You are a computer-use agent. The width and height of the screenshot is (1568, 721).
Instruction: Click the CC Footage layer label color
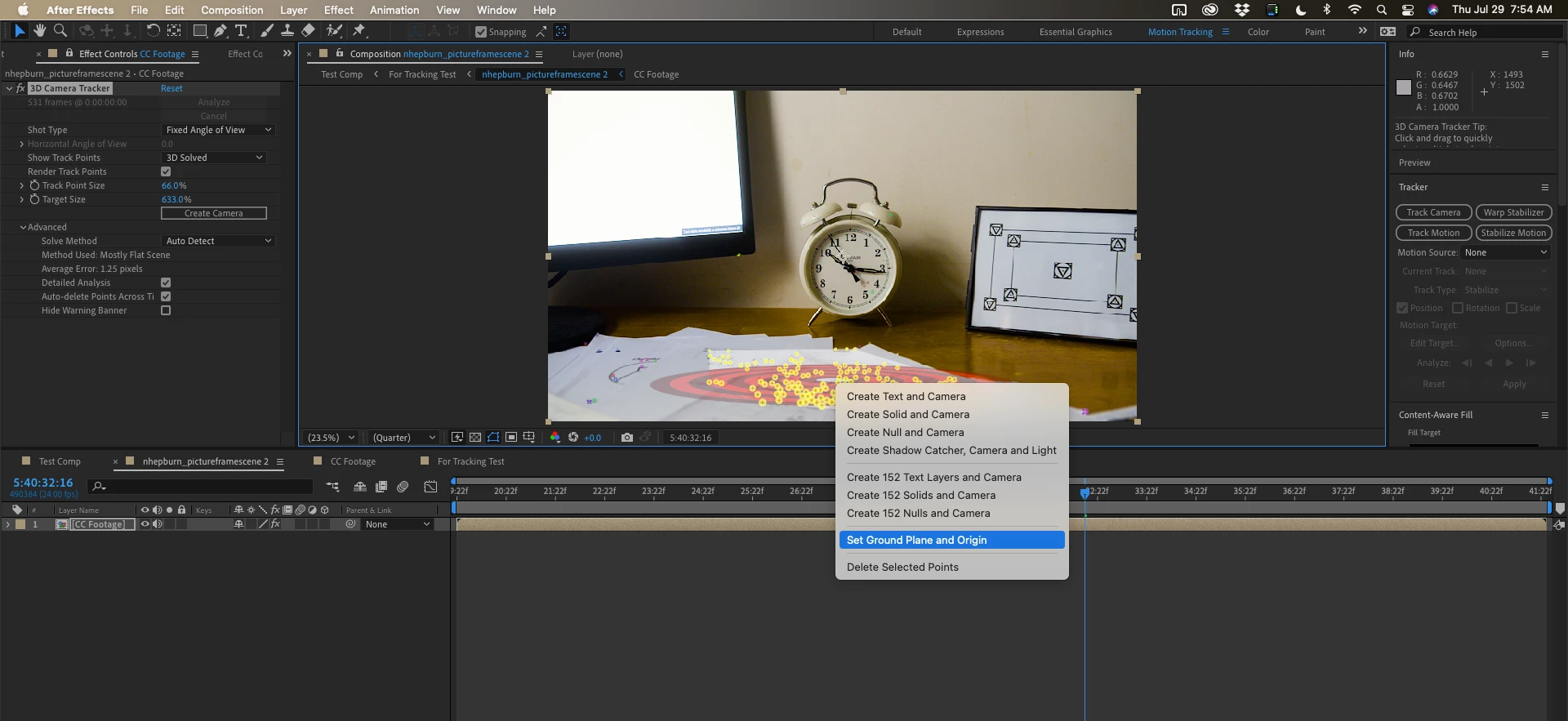20,524
